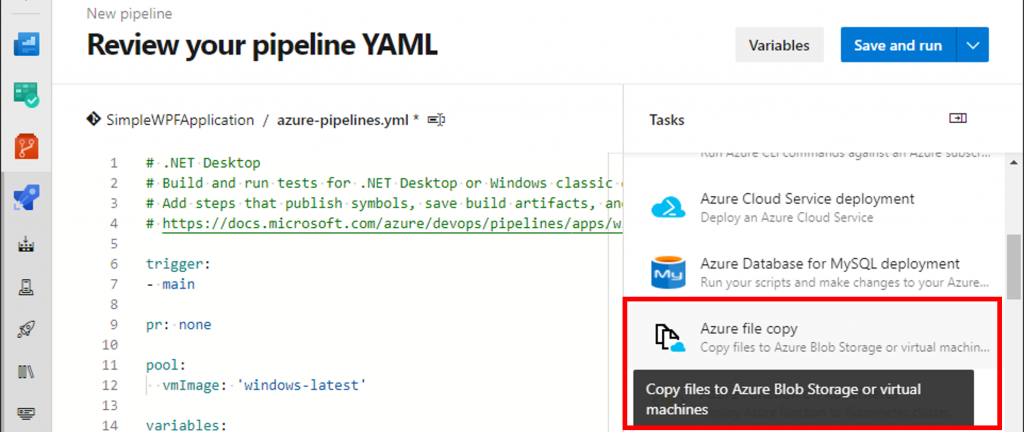Viewport: 1024px width, 432px height.
Task: Open the Library books icon
Action: 26,372
